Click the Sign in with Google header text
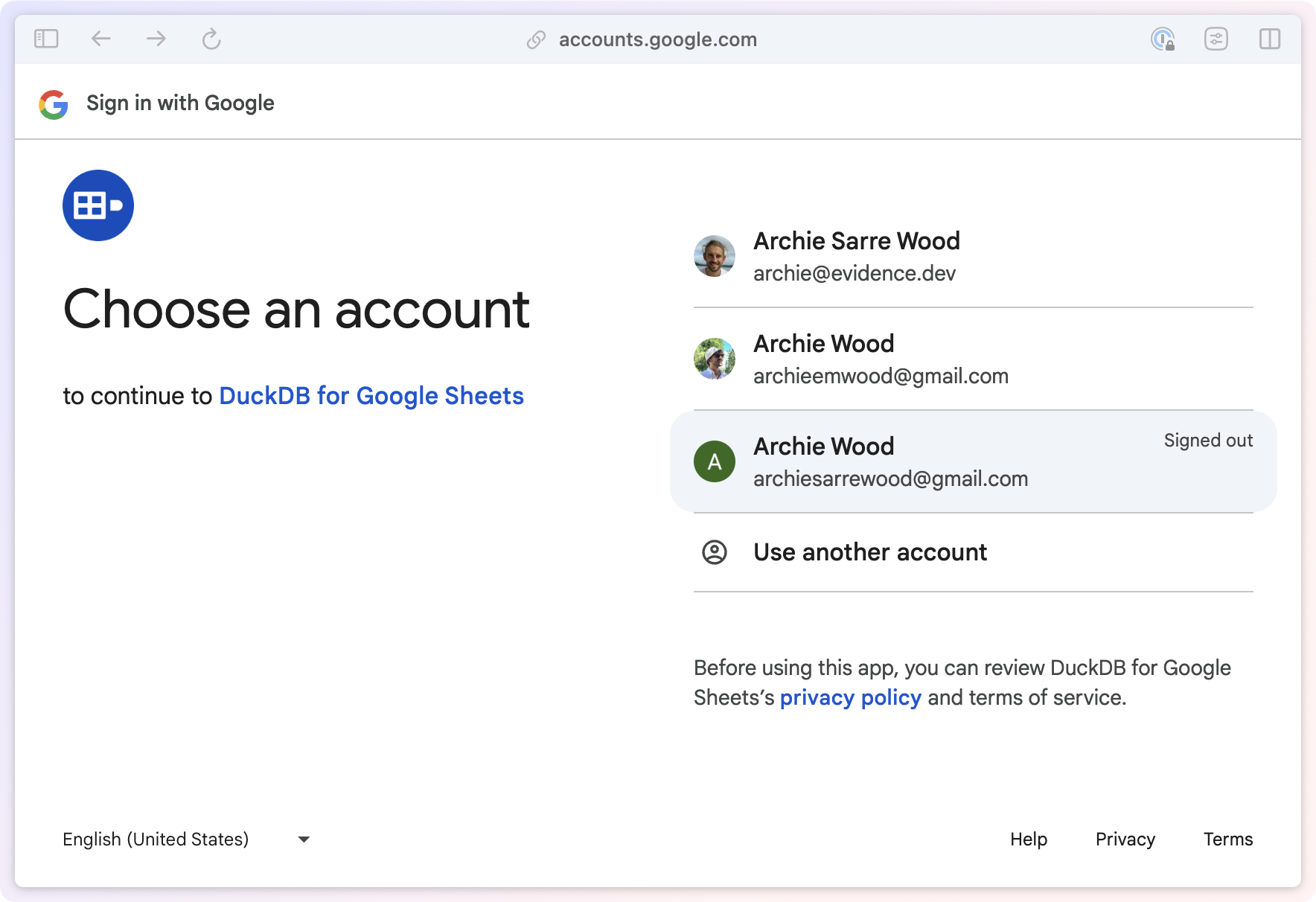The image size is (1316, 902). click(180, 103)
